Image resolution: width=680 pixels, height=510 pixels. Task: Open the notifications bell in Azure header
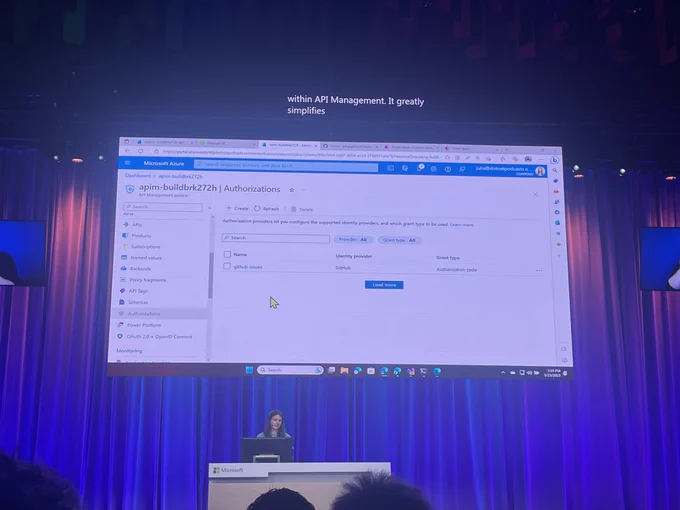[420, 168]
